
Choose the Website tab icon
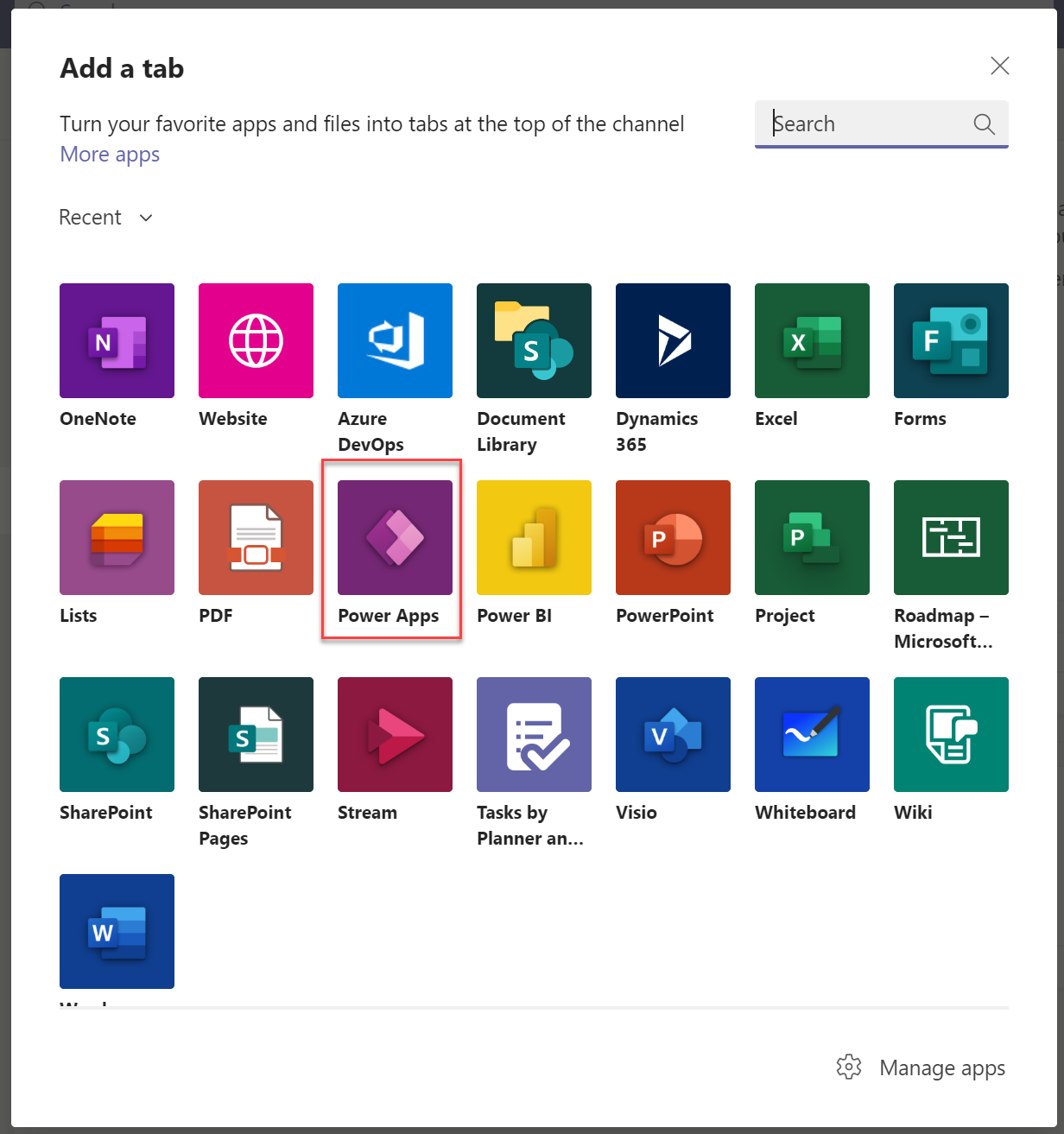256,340
